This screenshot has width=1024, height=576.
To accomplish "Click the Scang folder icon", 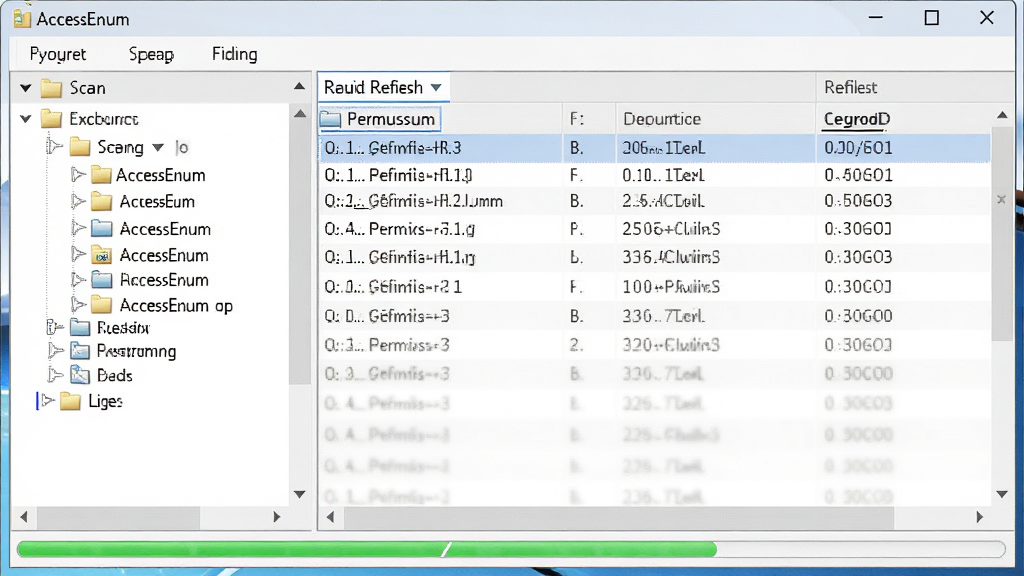I will pos(80,147).
